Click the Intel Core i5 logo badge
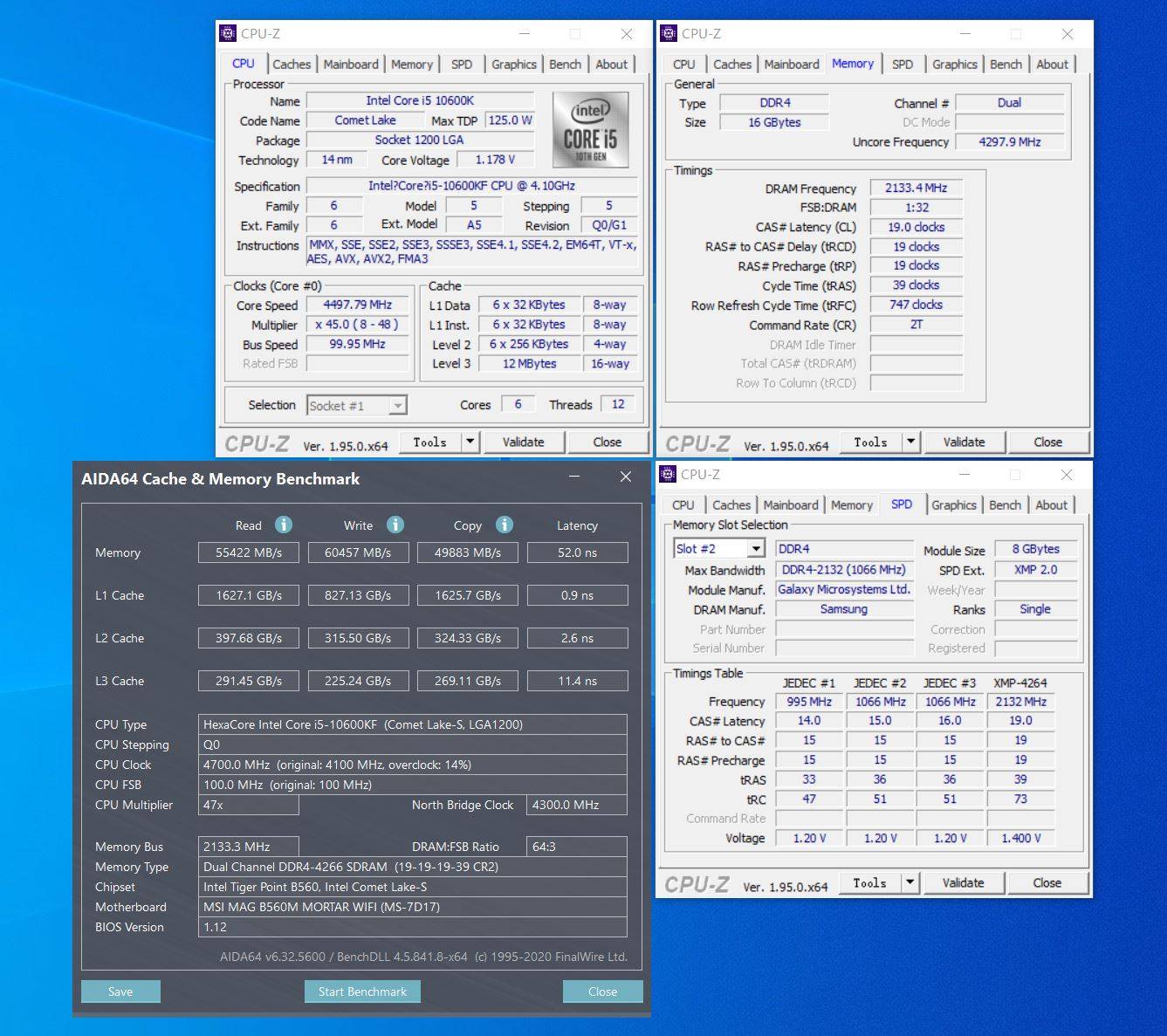1167x1036 pixels. click(x=591, y=130)
